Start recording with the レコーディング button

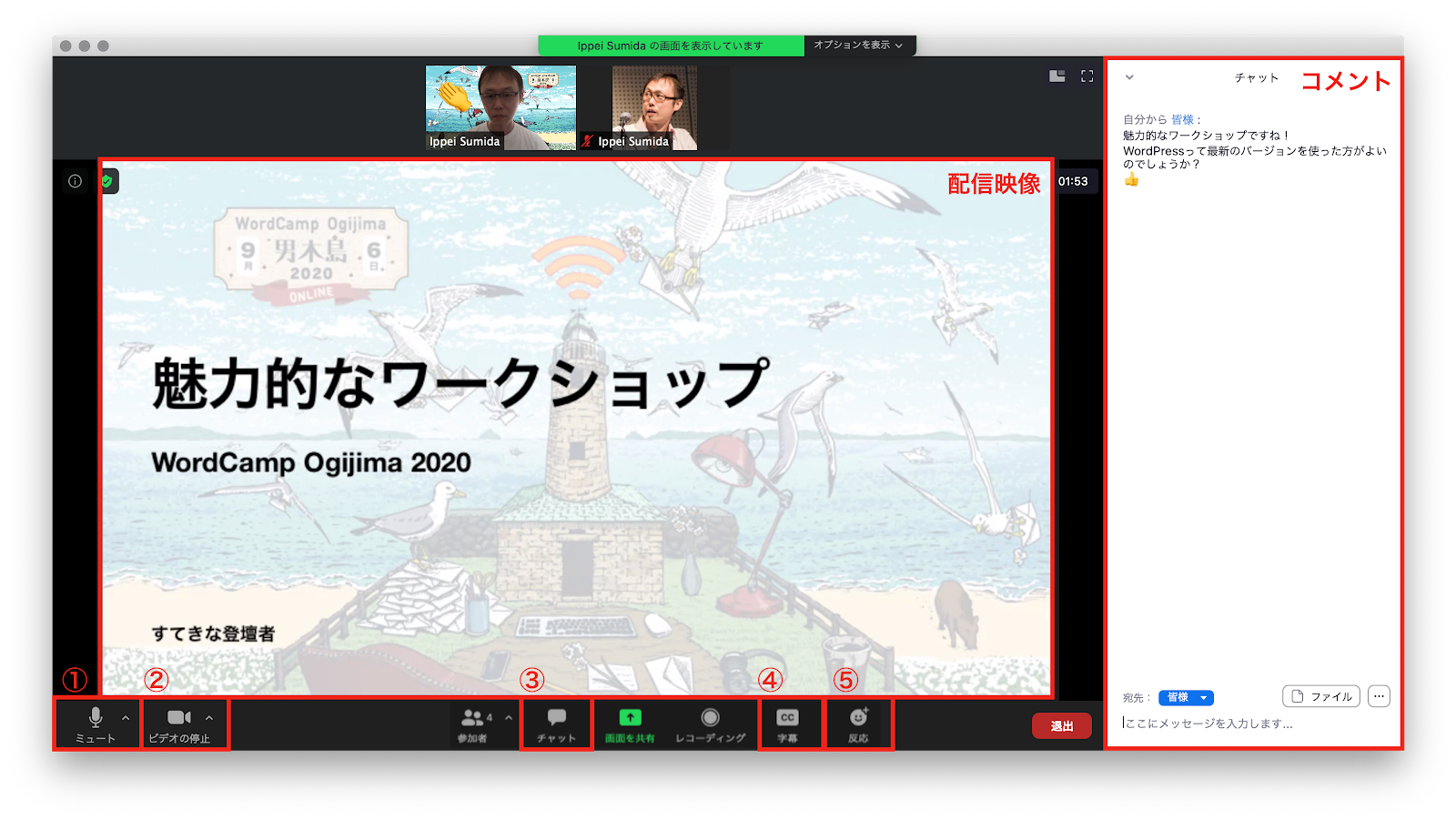[710, 725]
